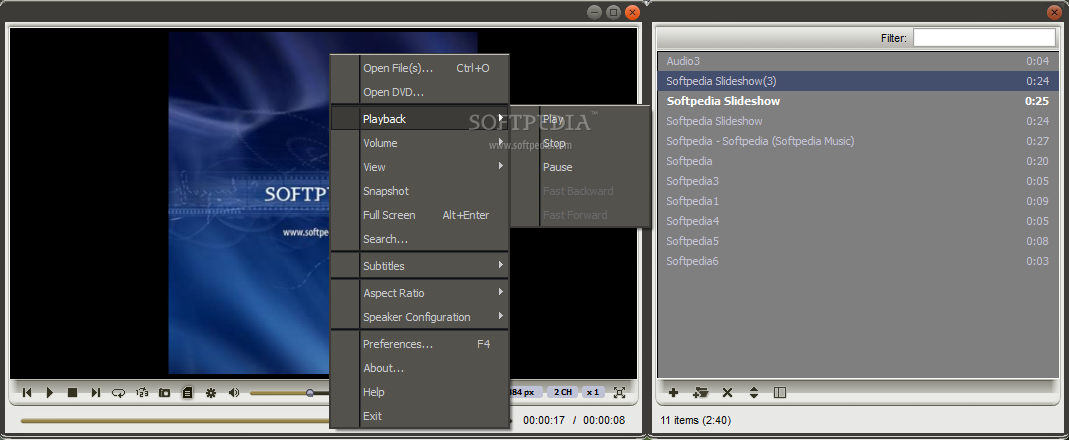Expand the Speaker Configuration submenu
Image resolution: width=1069 pixels, height=440 pixels.
[420, 317]
